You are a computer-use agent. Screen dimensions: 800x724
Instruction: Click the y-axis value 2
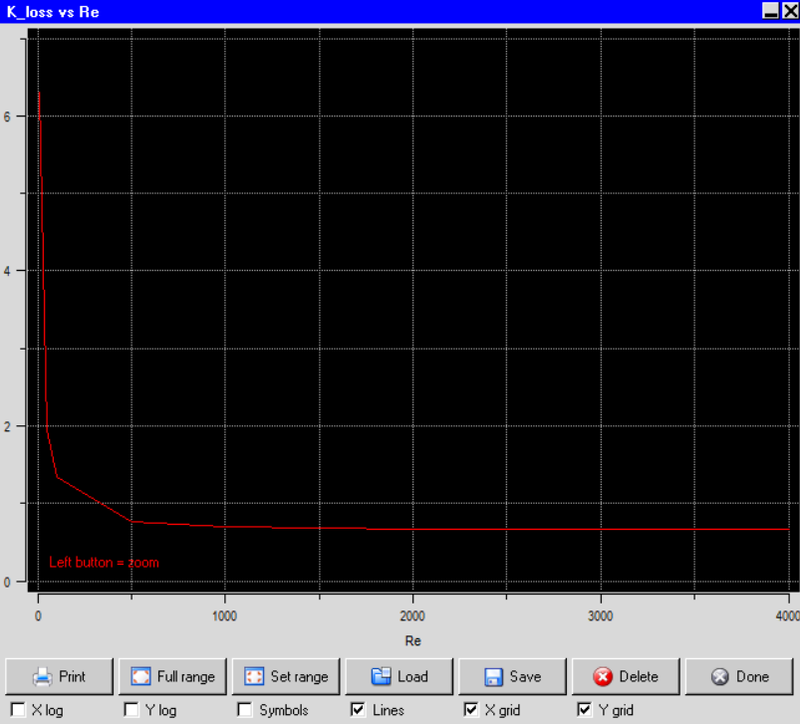point(7,427)
